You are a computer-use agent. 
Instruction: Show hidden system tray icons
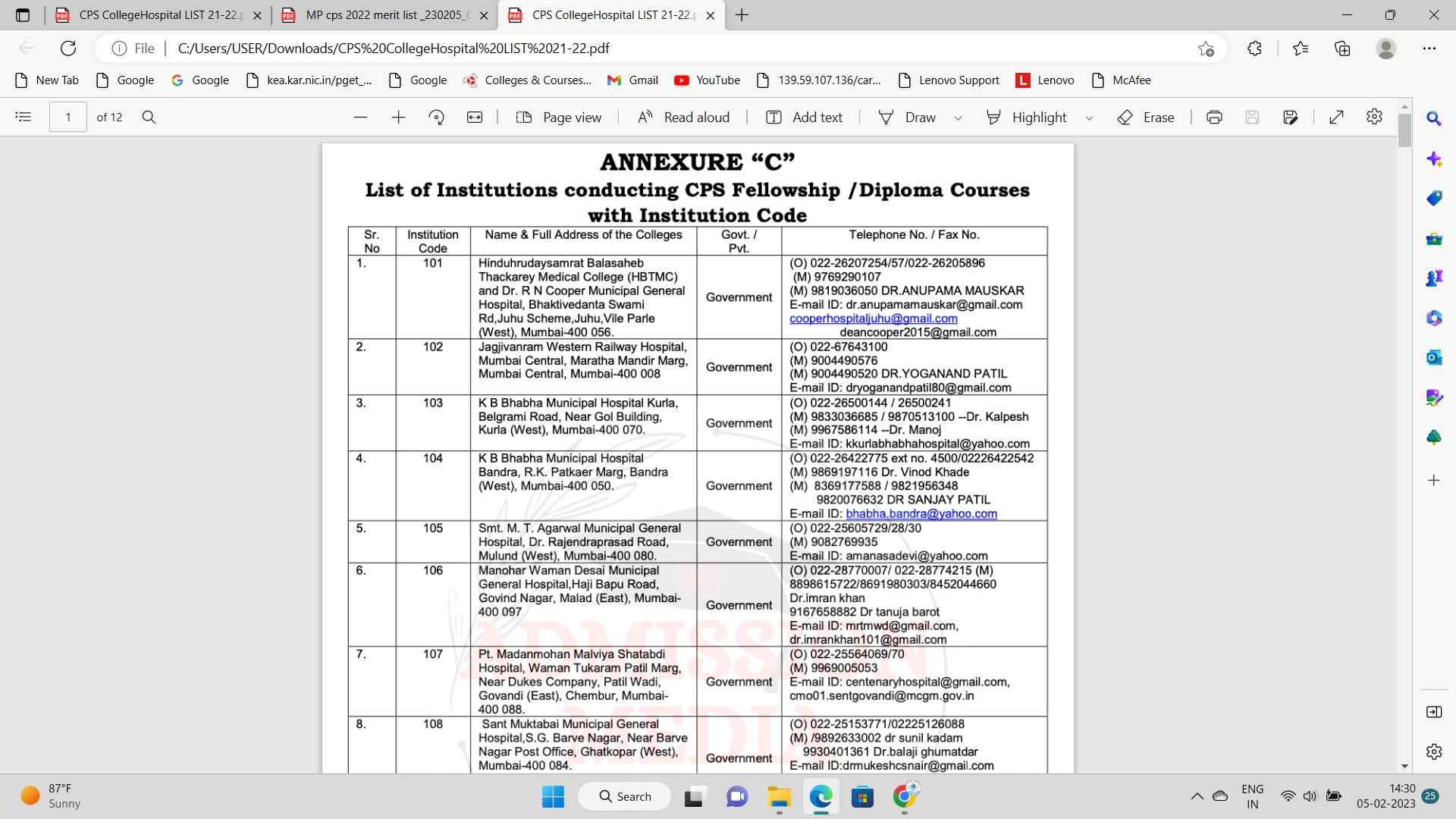(1197, 796)
